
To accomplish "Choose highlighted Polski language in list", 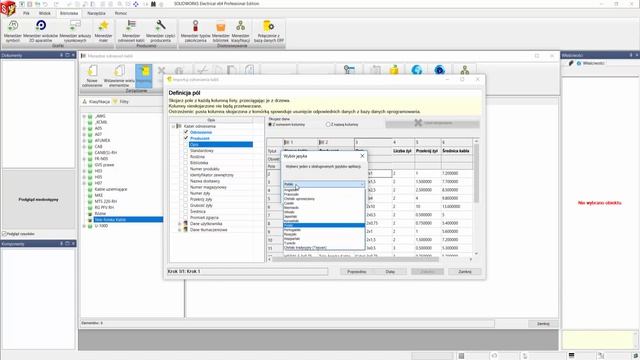I will pos(324,225).
